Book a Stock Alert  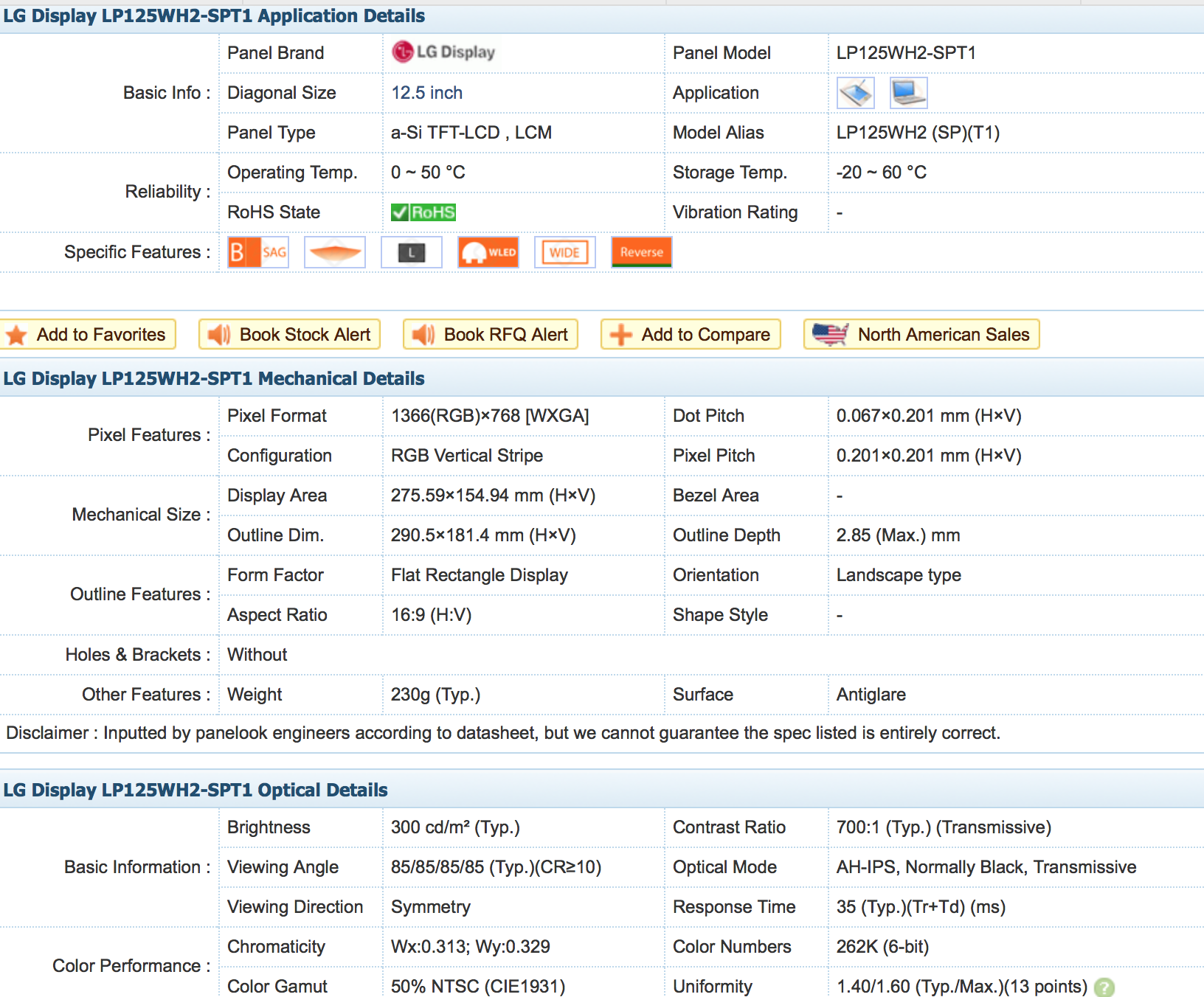(290, 334)
